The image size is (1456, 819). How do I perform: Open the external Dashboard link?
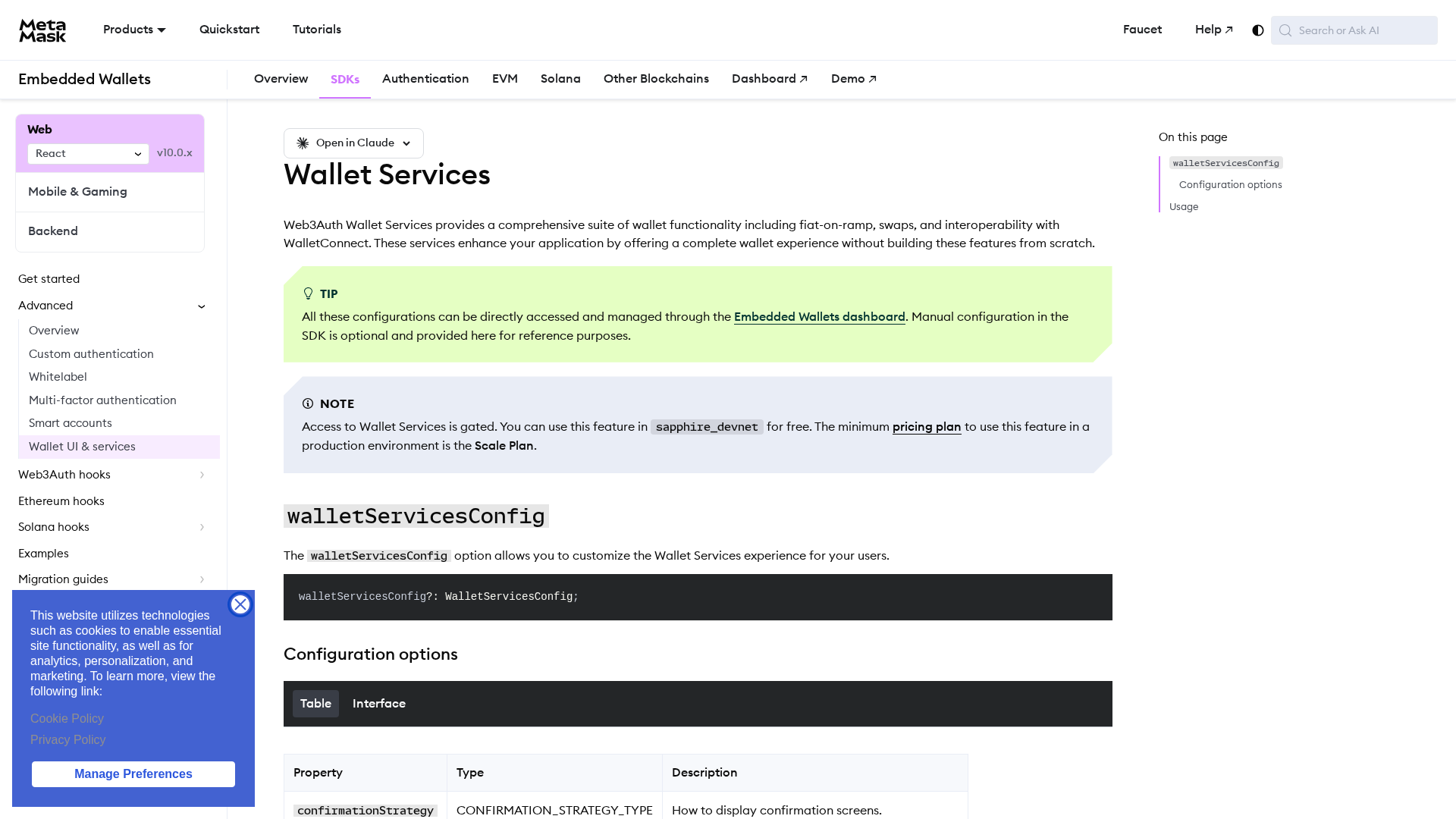770,79
